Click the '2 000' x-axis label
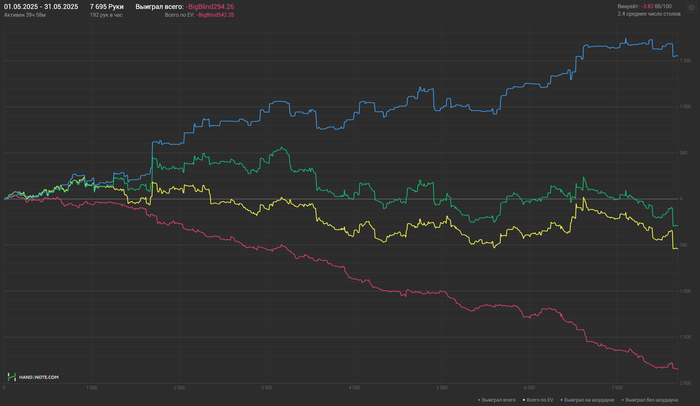The width and height of the screenshot is (700, 406). click(x=179, y=388)
